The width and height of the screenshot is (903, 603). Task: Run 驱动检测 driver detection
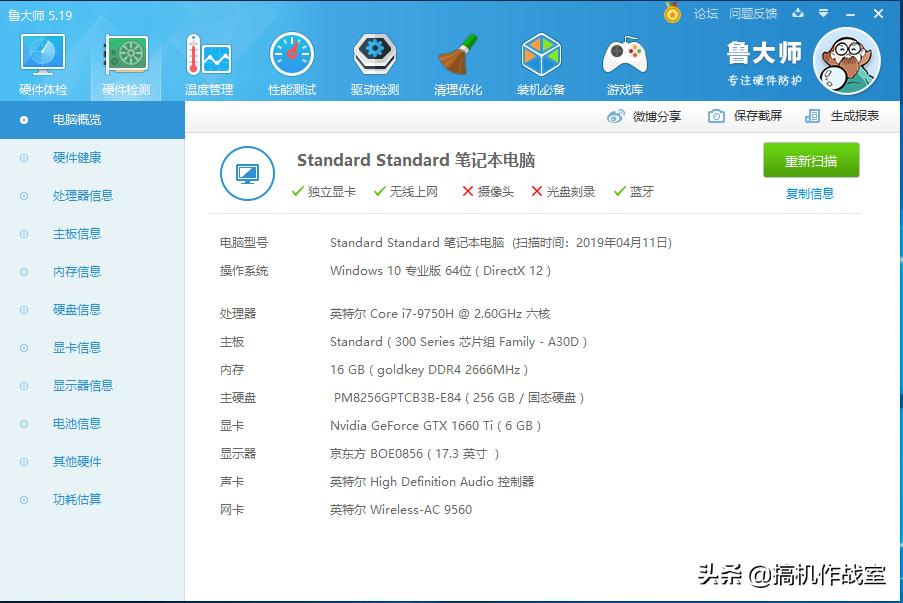coord(375,62)
